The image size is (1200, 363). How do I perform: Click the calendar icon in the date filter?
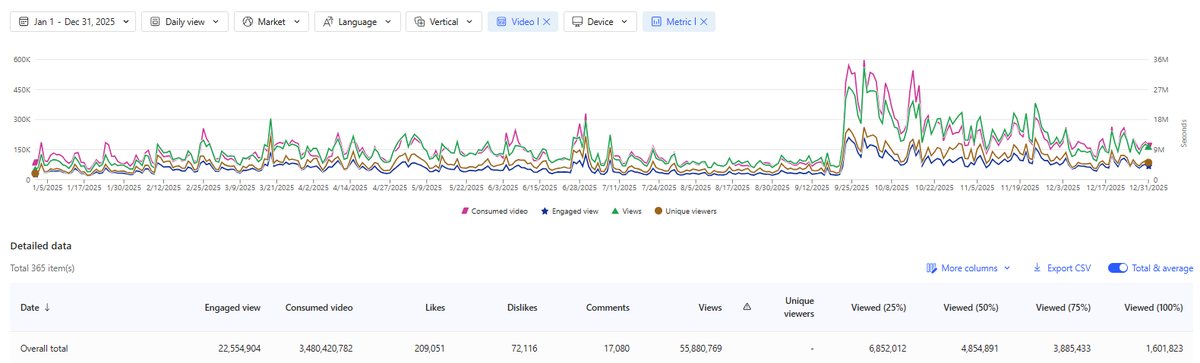click(24, 21)
